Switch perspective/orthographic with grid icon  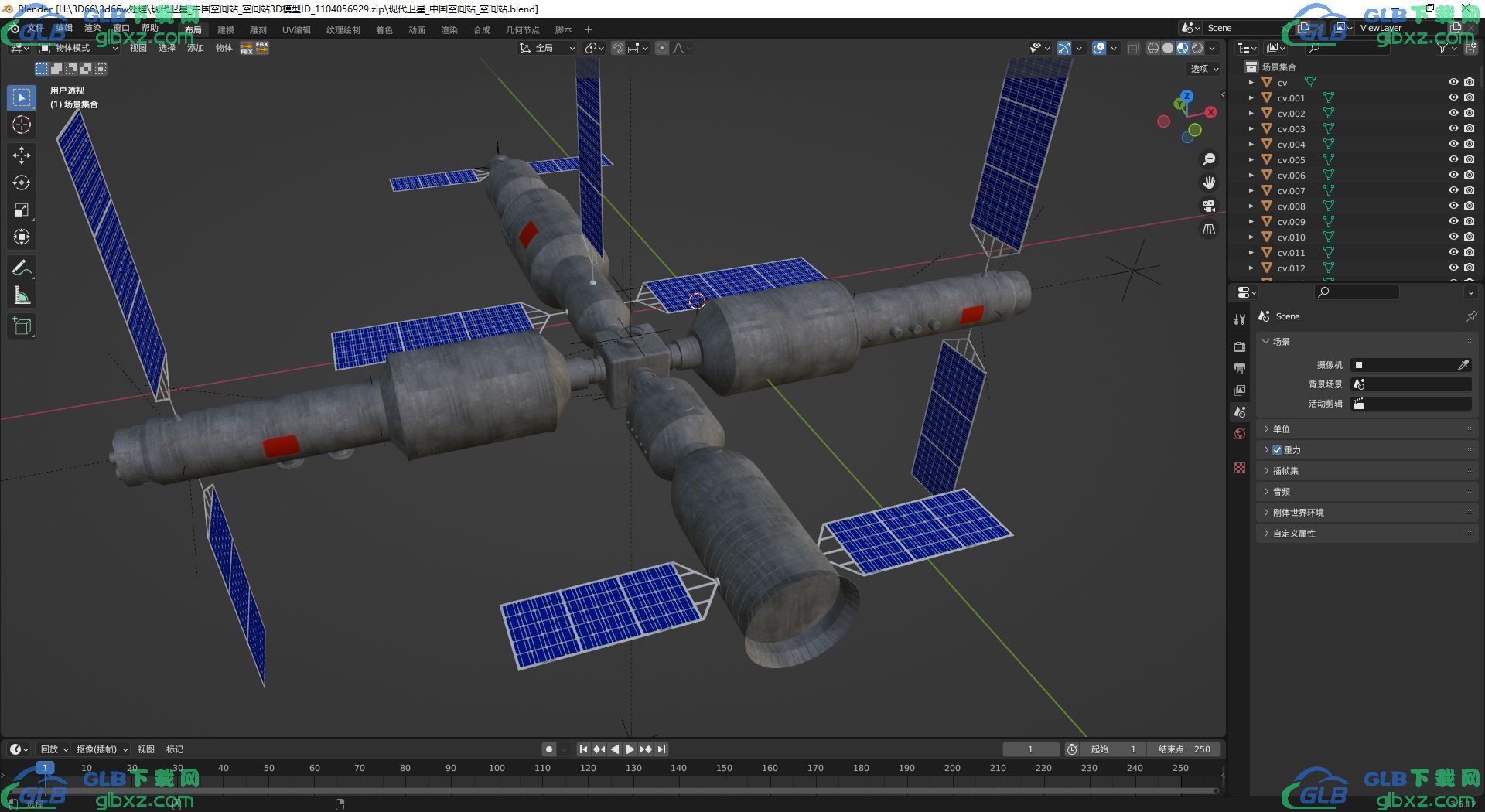pyautogui.click(x=1208, y=229)
